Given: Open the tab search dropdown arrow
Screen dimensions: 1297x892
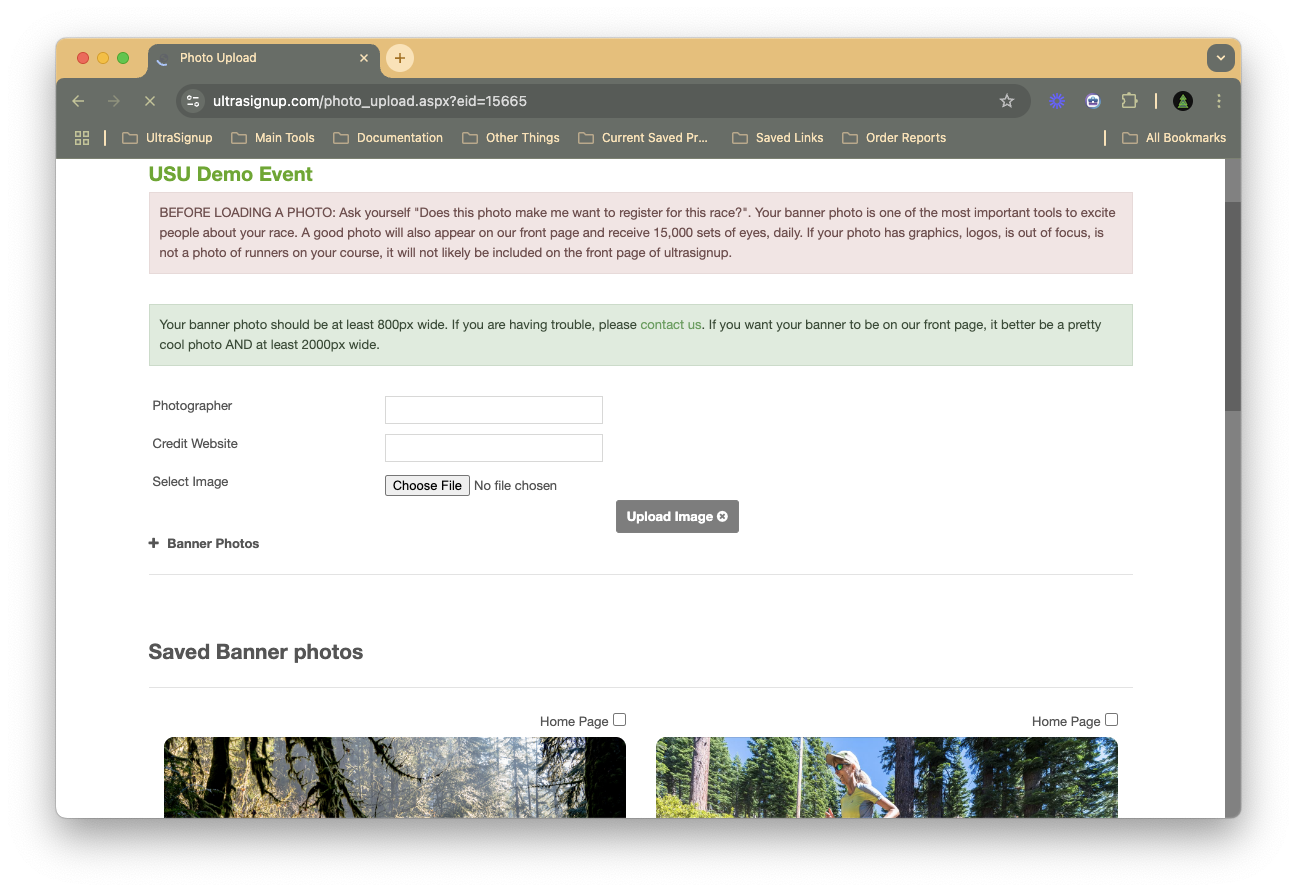Looking at the screenshot, I should click(x=1221, y=58).
